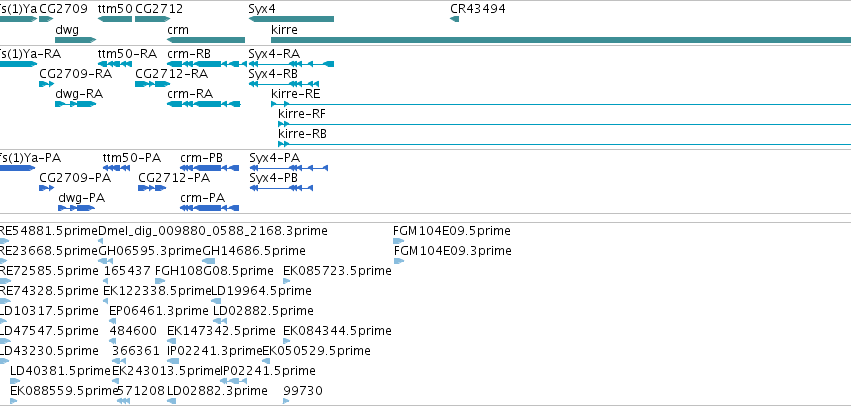Select the dwg-RA transcript
Image resolution: width=851 pixels, height=406 pixels.
click(75, 104)
